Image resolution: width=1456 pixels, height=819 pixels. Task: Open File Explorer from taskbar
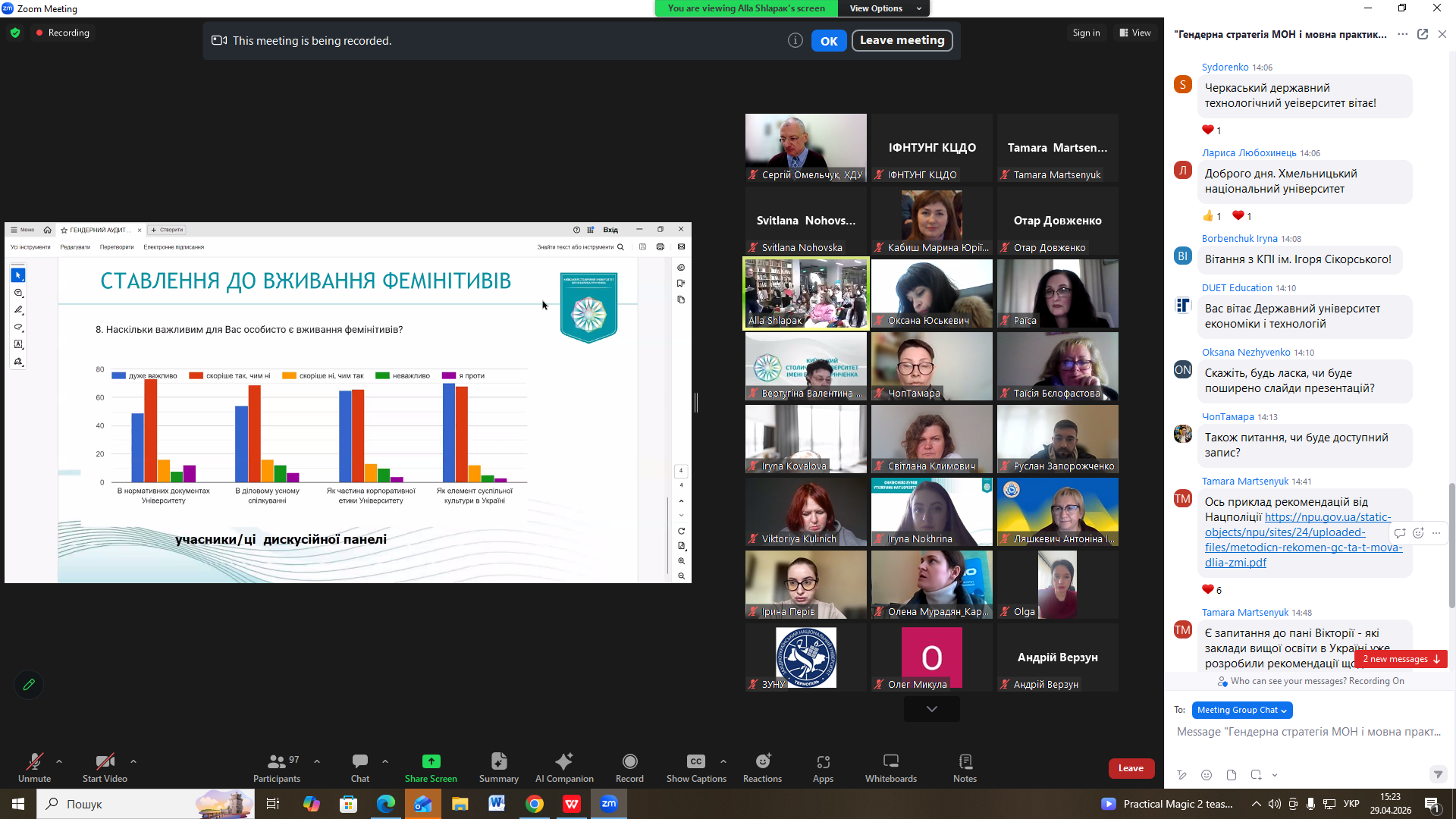coord(460,804)
